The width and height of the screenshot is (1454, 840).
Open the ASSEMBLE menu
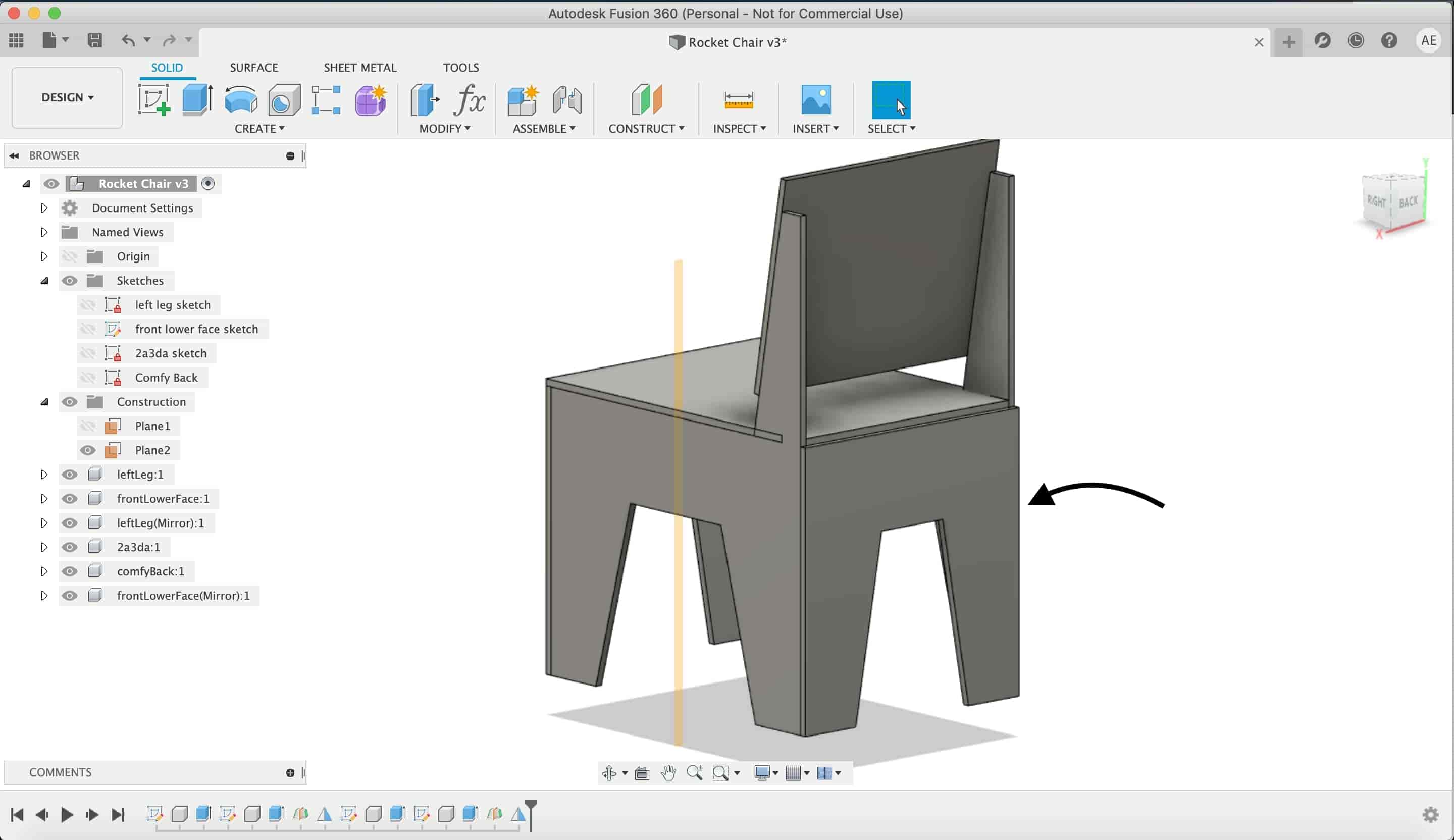point(544,129)
